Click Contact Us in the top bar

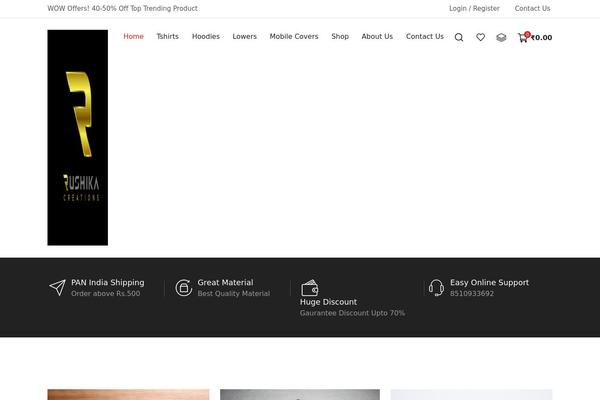[532, 8]
